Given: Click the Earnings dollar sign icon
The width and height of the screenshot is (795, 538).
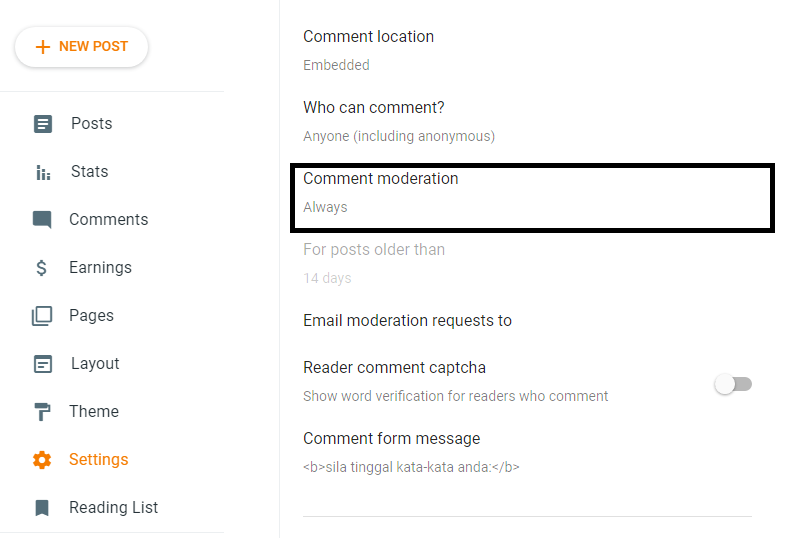Looking at the screenshot, I should tap(42, 268).
